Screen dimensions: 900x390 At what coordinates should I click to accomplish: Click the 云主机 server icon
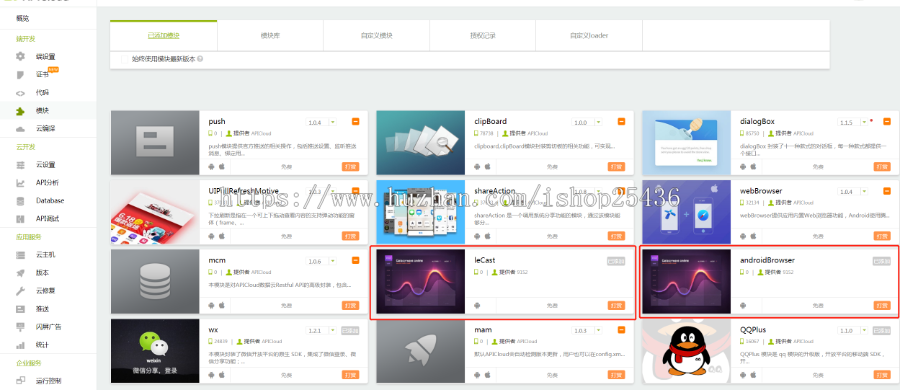click(21, 255)
